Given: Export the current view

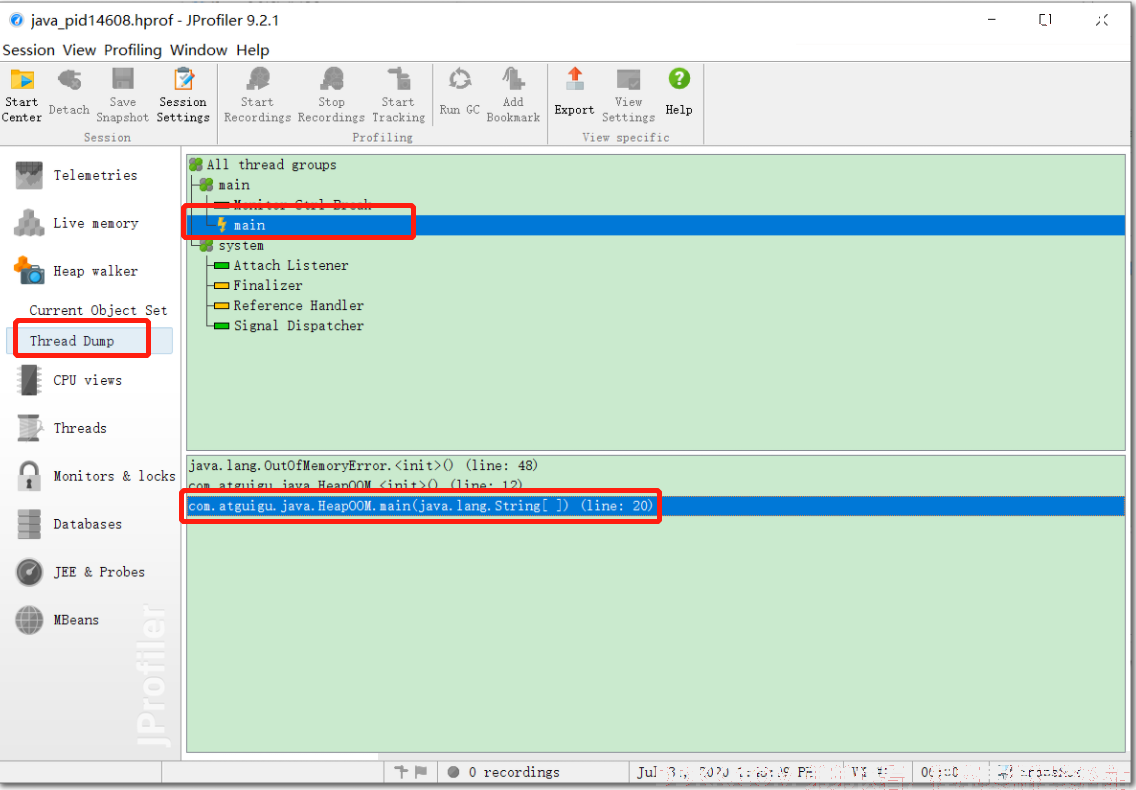Looking at the screenshot, I should (x=575, y=95).
